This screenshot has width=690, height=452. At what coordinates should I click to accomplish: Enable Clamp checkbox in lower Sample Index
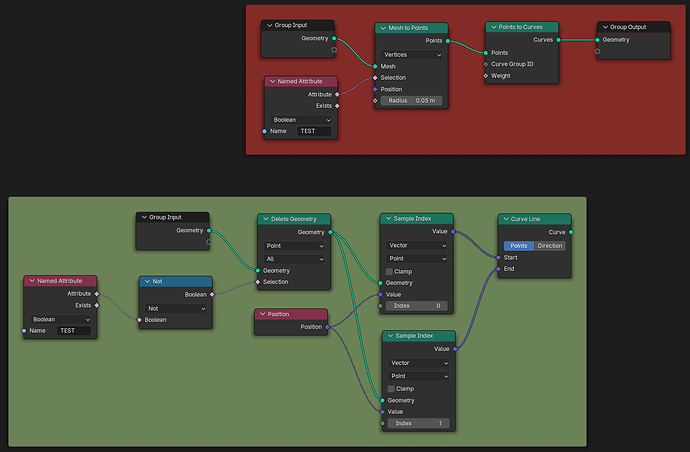click(x=391, y=389)
